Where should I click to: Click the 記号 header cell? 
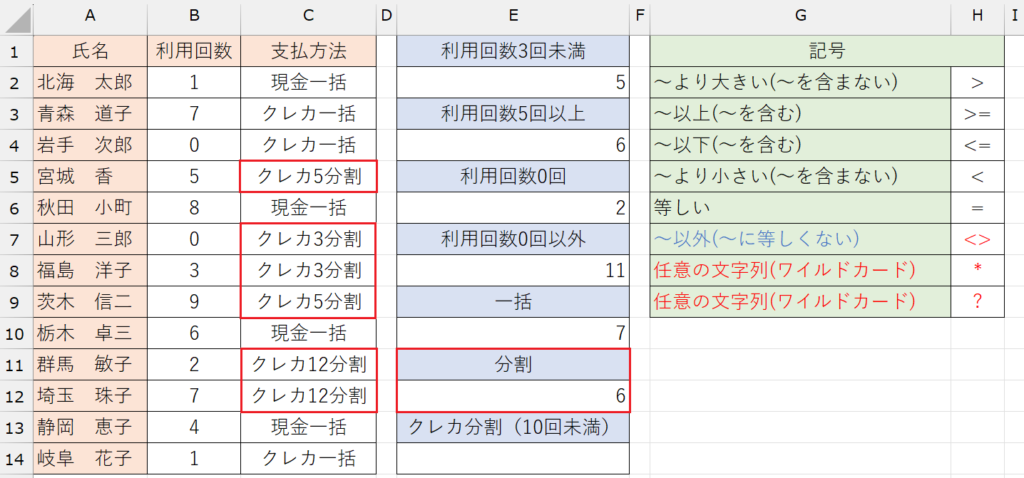[827, 50]
